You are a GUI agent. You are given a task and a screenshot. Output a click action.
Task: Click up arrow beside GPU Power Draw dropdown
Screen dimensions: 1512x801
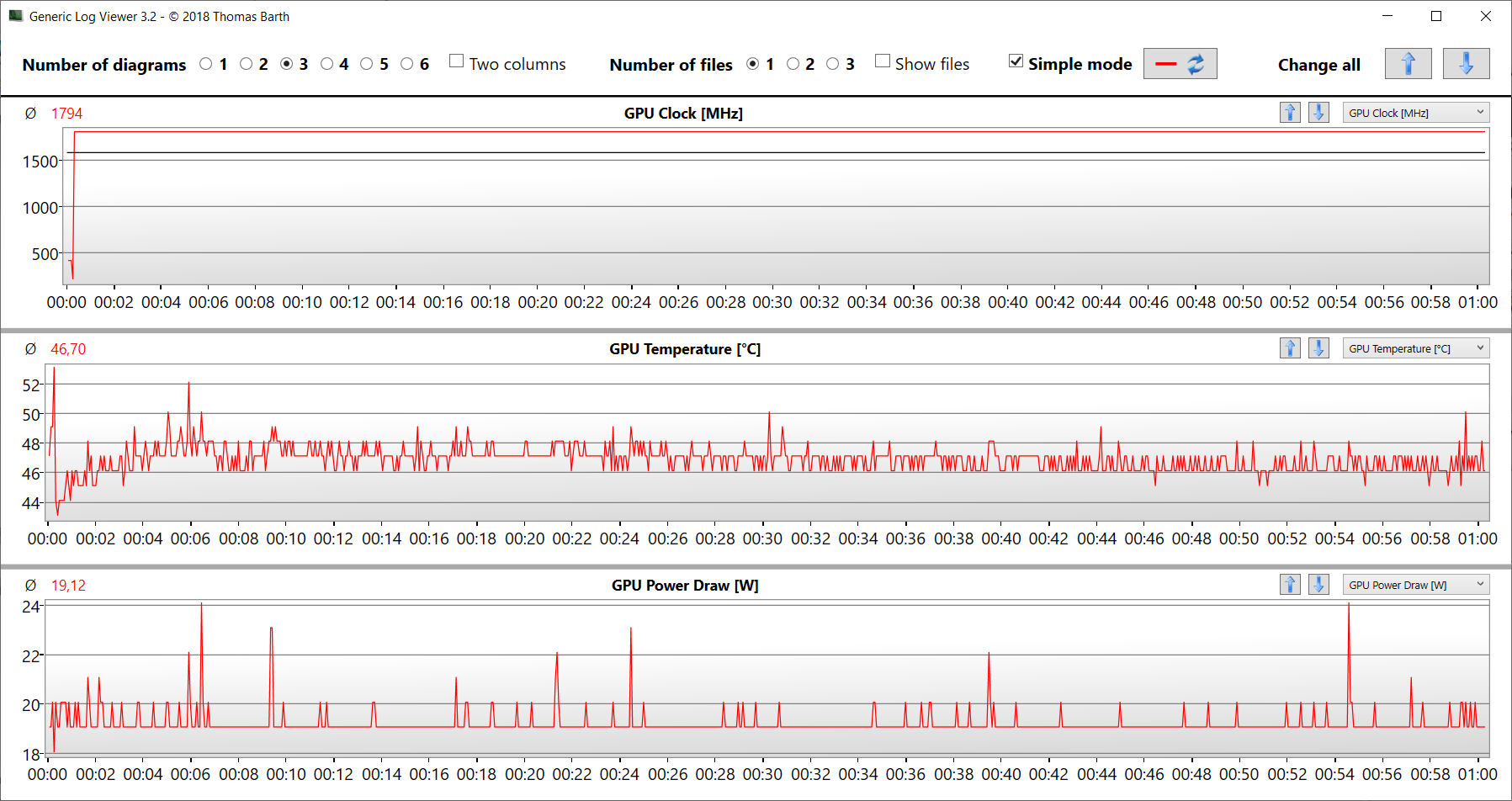pos(1290,585)
